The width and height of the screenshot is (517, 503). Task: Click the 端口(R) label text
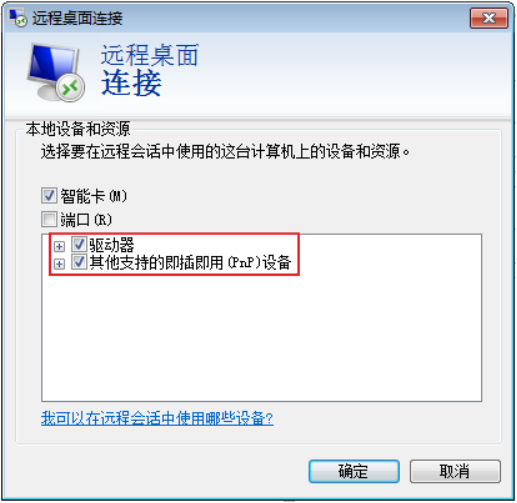(x=86, y=220)
